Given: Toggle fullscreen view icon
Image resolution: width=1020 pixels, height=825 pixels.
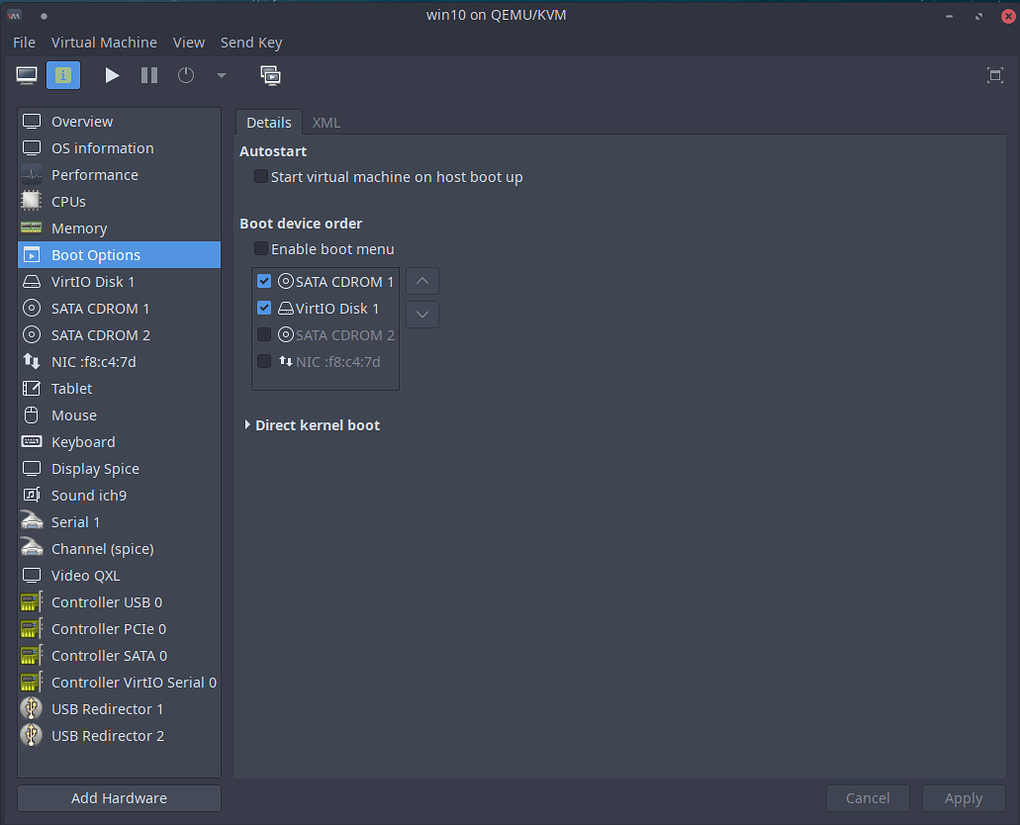Looking at the screenshot, I should pyautogui.click(x=994, y=75).
